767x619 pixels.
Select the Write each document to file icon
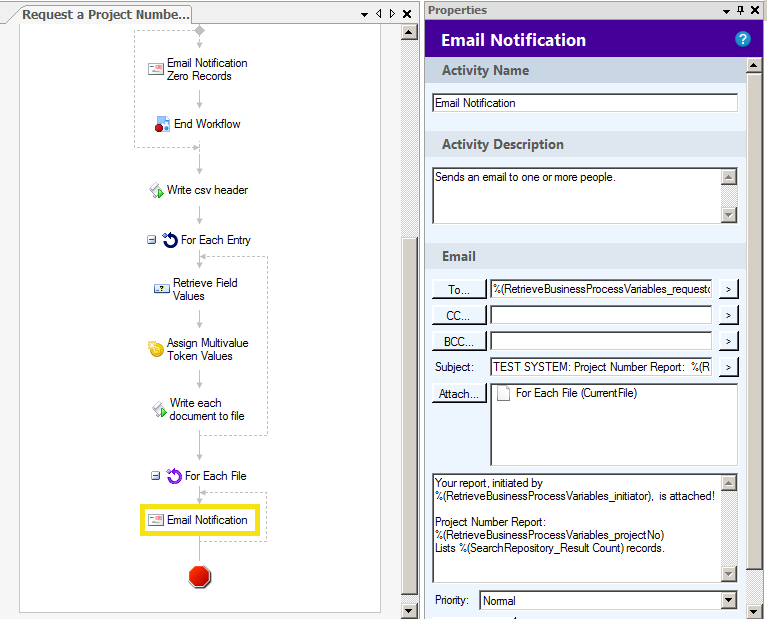pyautogui.click(x=156, y=409)
